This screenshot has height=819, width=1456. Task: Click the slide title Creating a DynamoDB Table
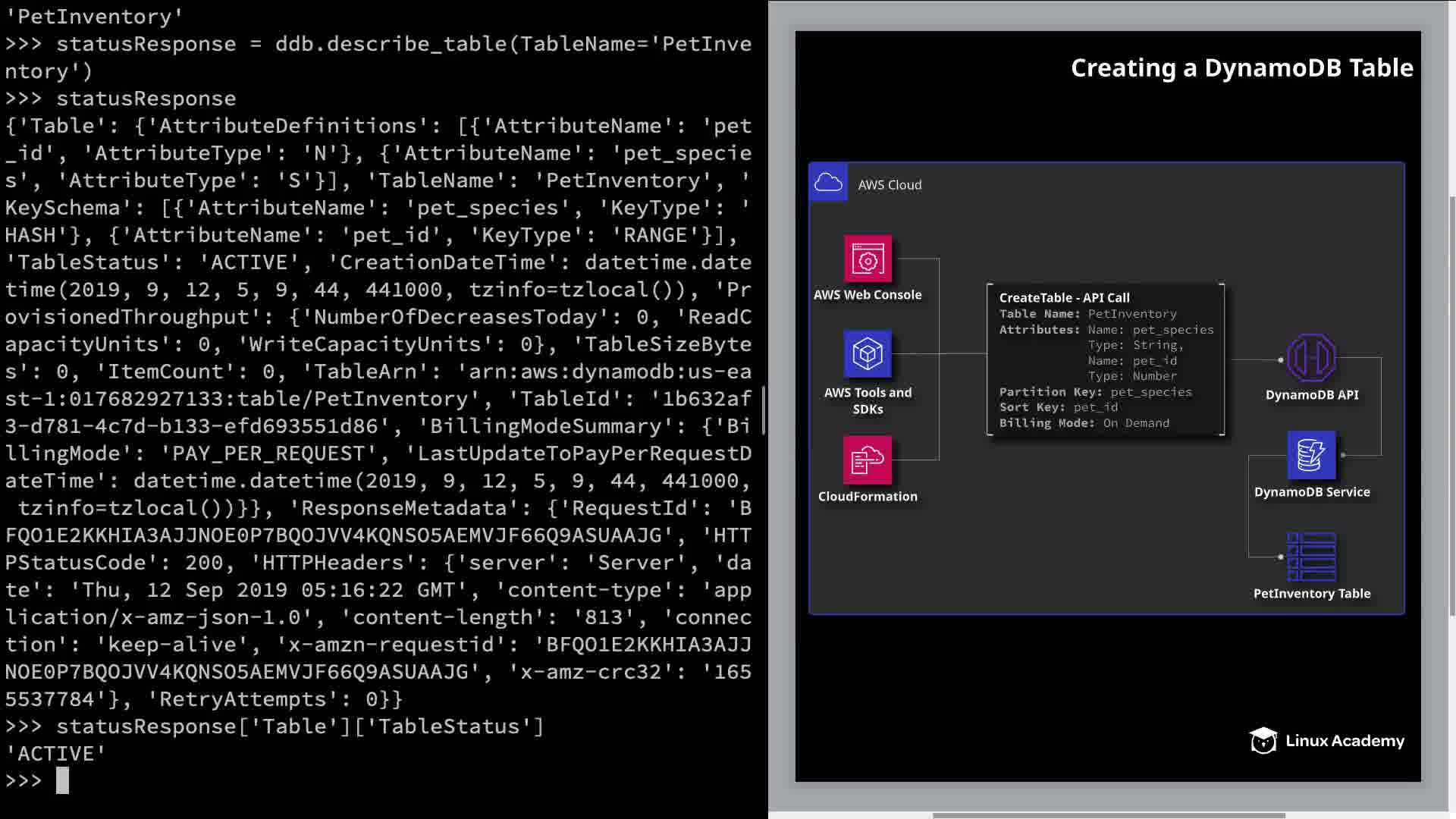tap(1241, 68)
